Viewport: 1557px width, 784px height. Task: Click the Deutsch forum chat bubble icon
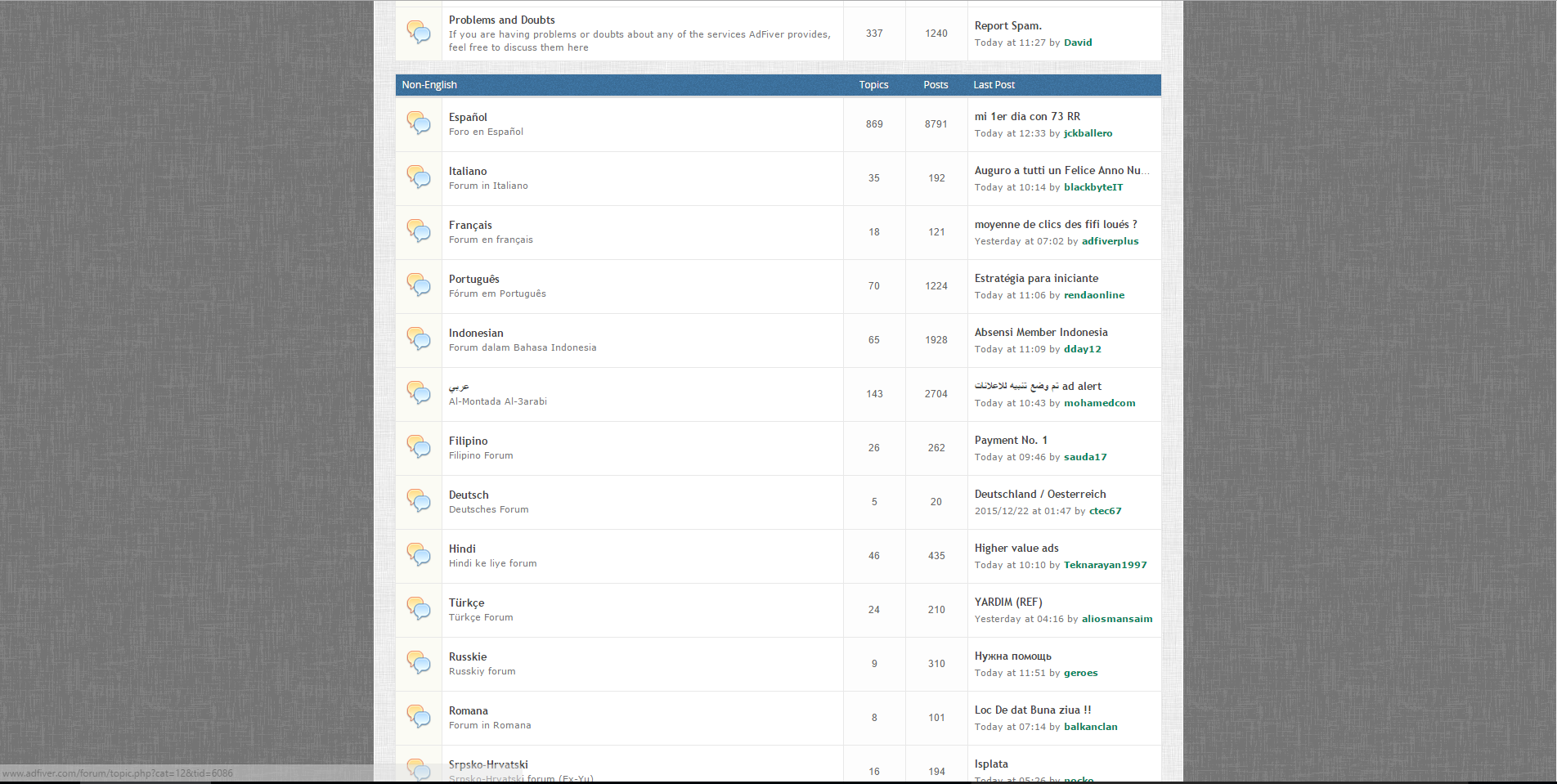tap(419, 501)
